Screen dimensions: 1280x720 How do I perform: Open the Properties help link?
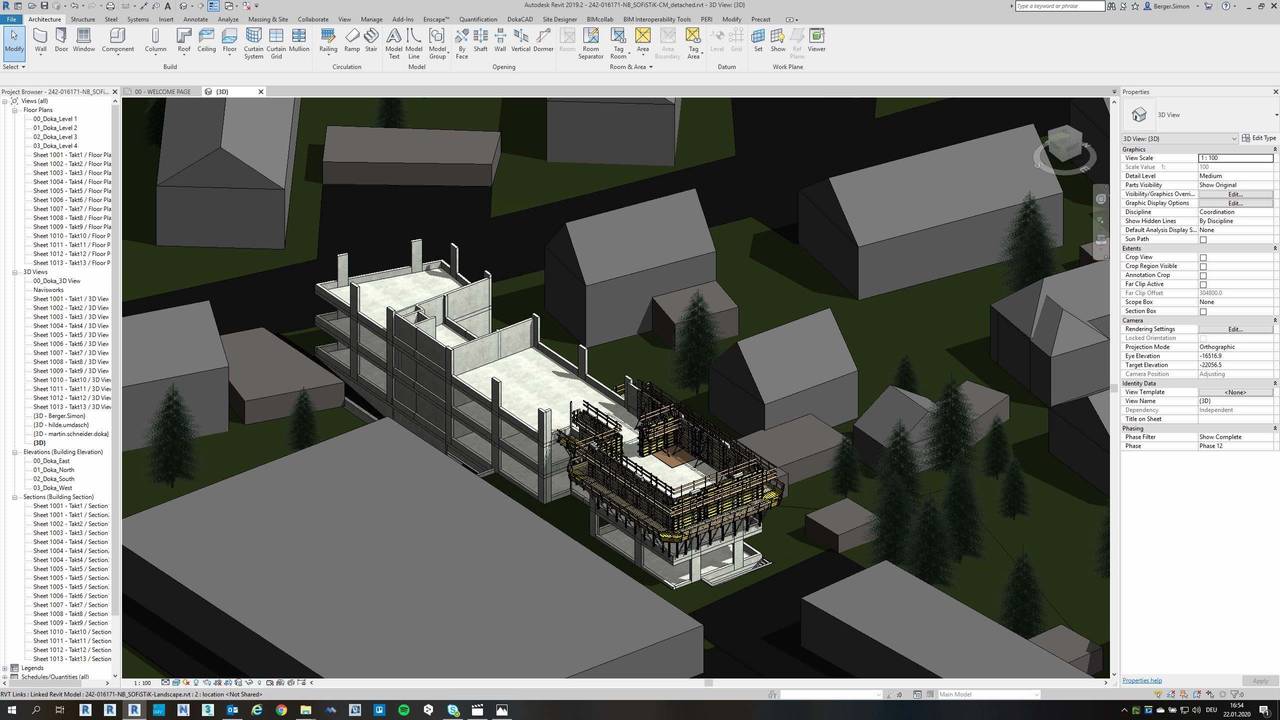(1142, 681)
